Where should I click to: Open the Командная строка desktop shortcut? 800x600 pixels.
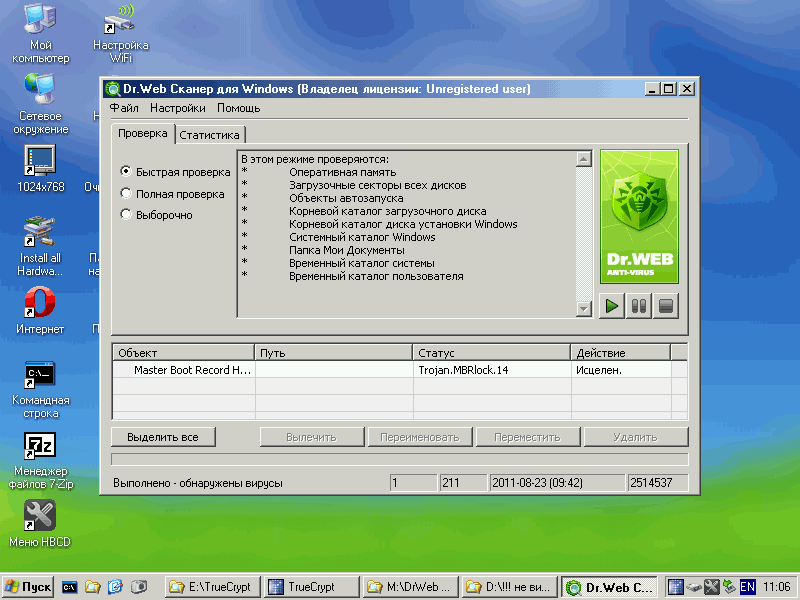[40, 390]
